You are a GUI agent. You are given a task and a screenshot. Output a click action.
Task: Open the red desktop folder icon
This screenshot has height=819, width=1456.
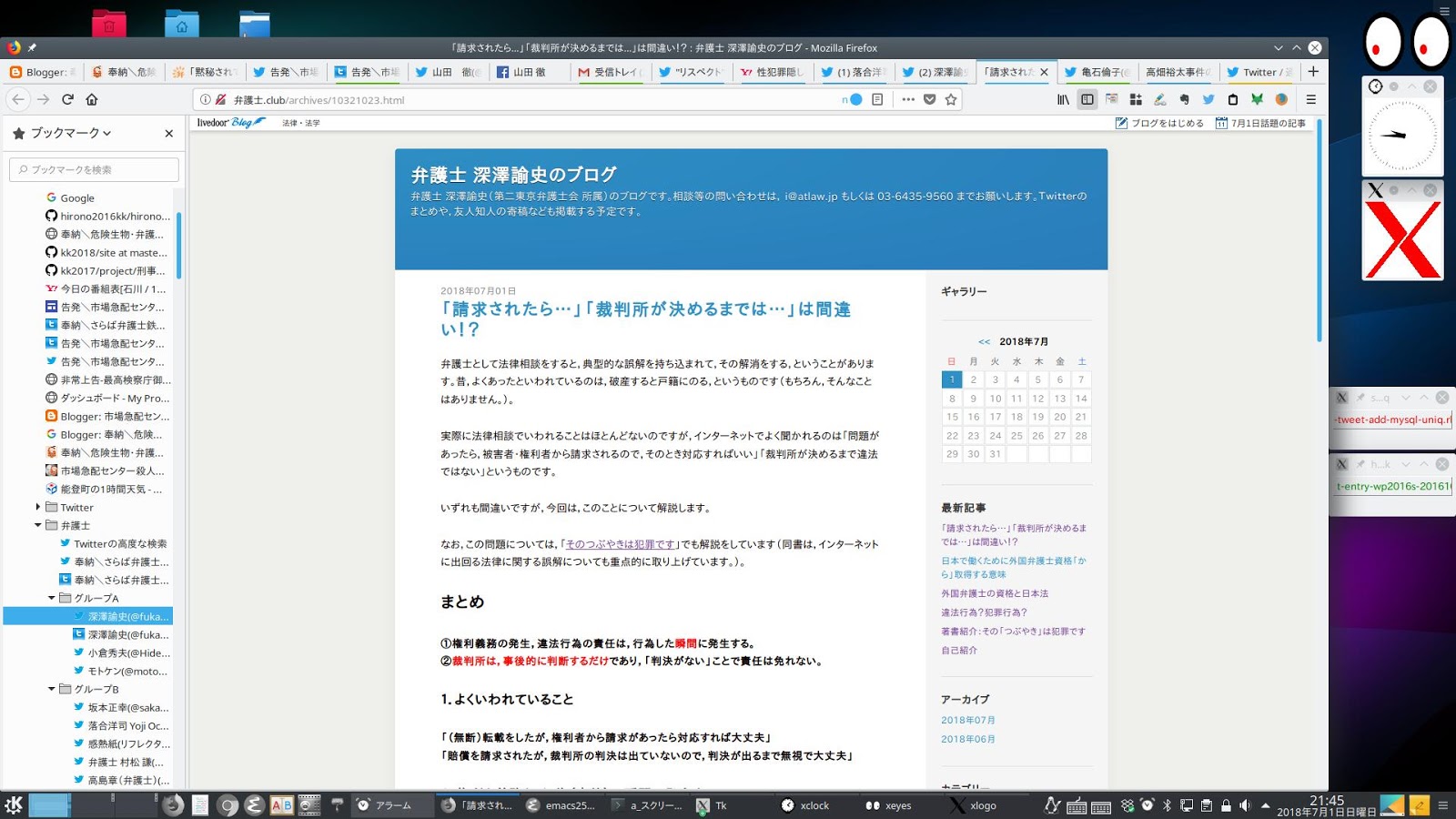[109, 24]
